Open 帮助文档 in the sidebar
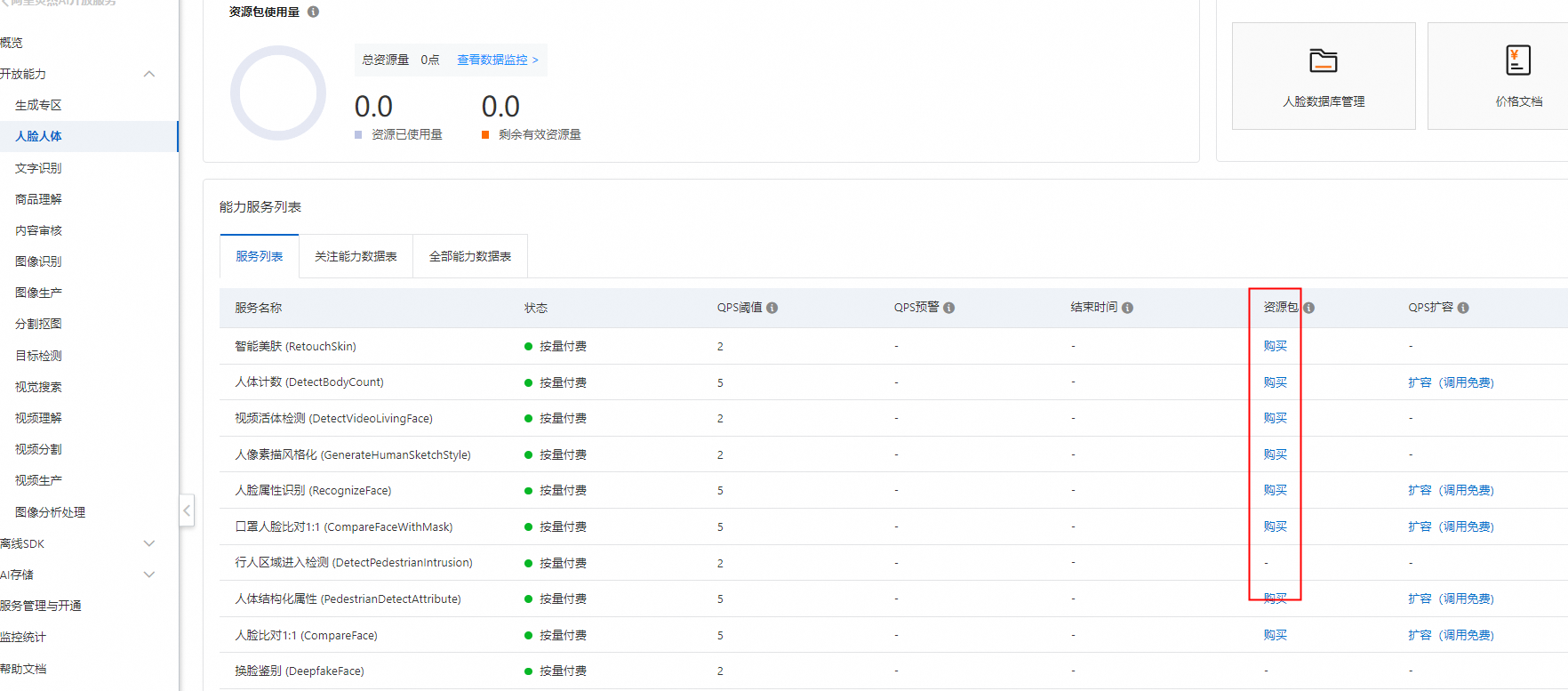The height and width of the screenshot is (691, 1568). coord(23,669)
